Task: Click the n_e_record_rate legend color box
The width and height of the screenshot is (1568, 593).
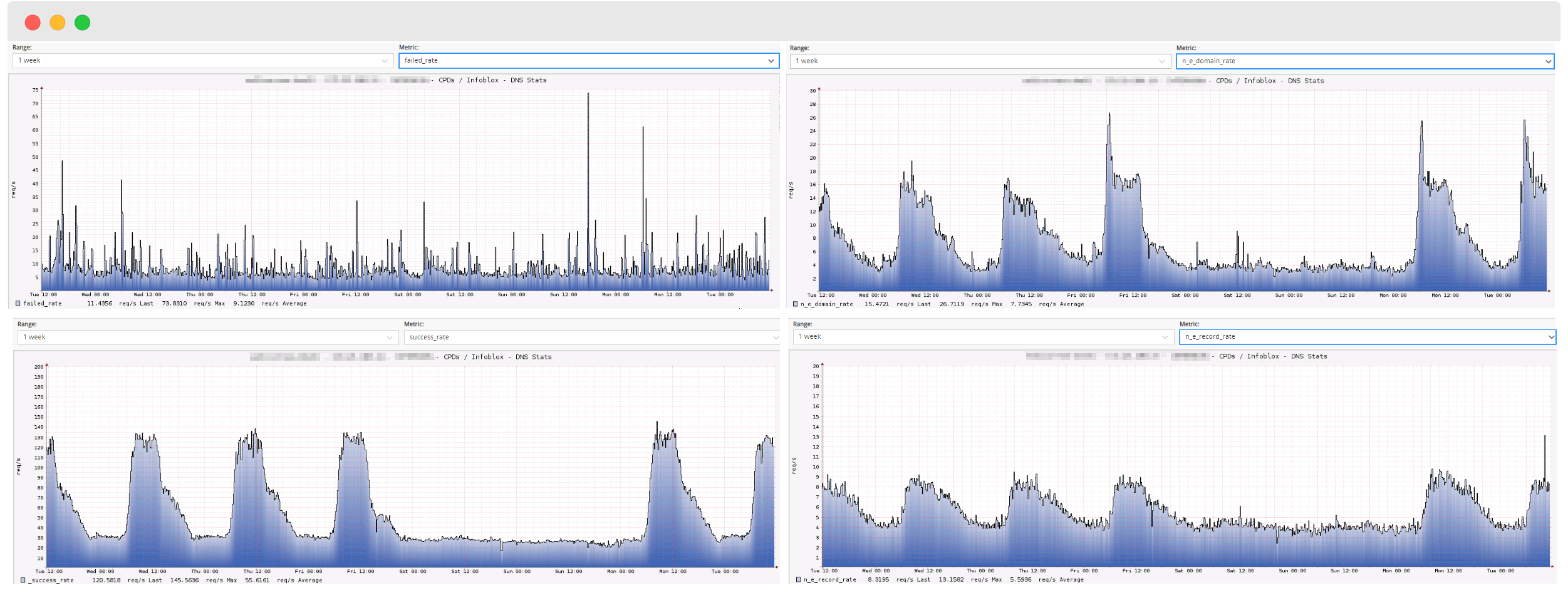Action: (x=798, y=580)
